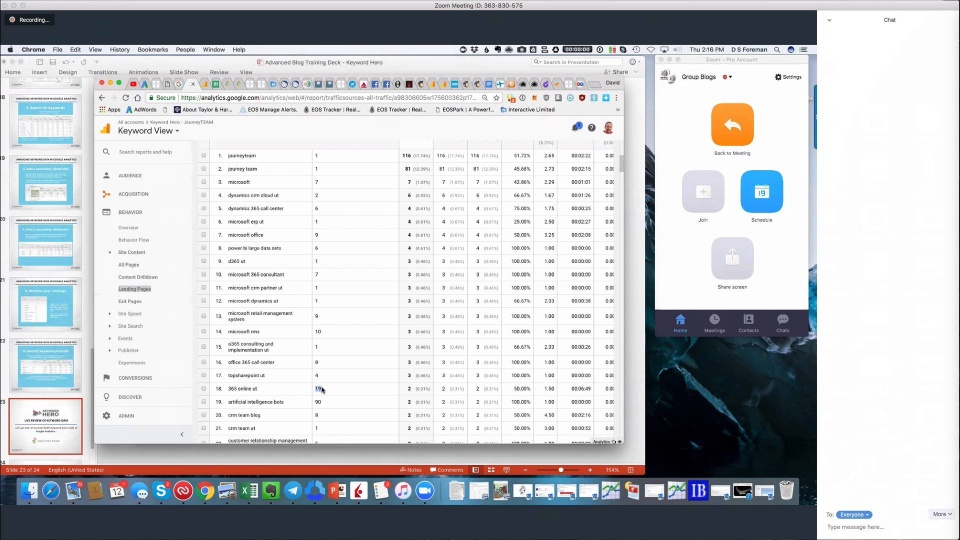Image resolution: width=960 pixels, height=540 pixels.
Task: Click the PowerPoint Comments button in the status bar
Action: tap(447, 470)
